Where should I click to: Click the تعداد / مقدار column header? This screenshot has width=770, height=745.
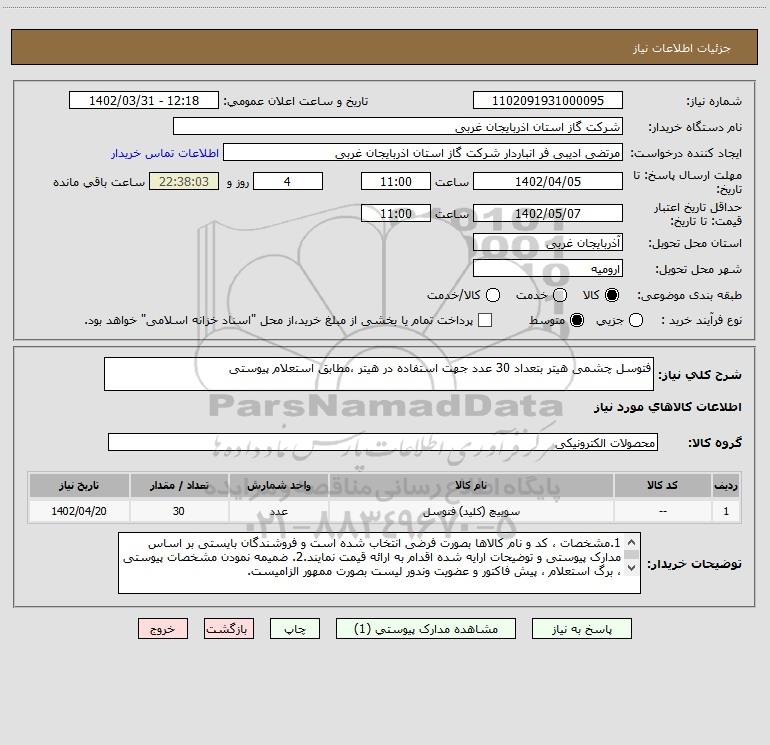pos(179,485)
